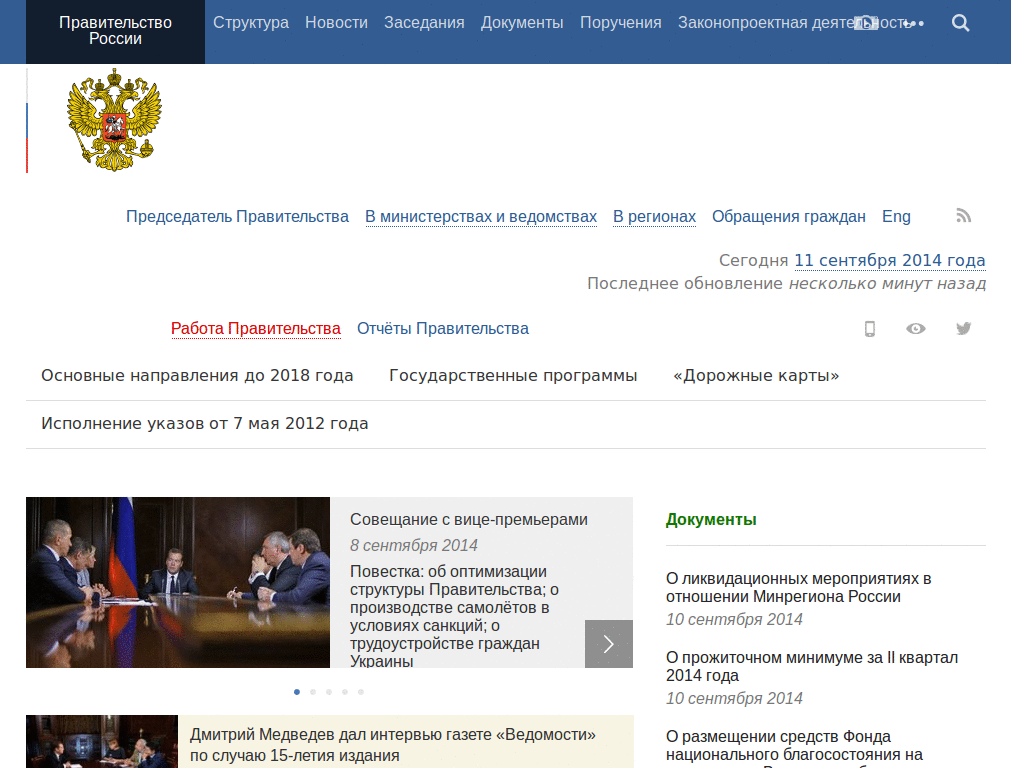Jump to the last carousel dot

[x=360, y=691]
